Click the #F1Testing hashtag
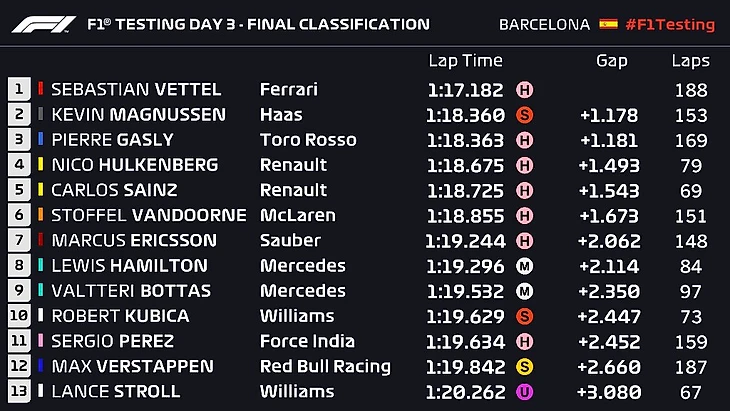This screenshot has width=730, height=411. (670, 24)
